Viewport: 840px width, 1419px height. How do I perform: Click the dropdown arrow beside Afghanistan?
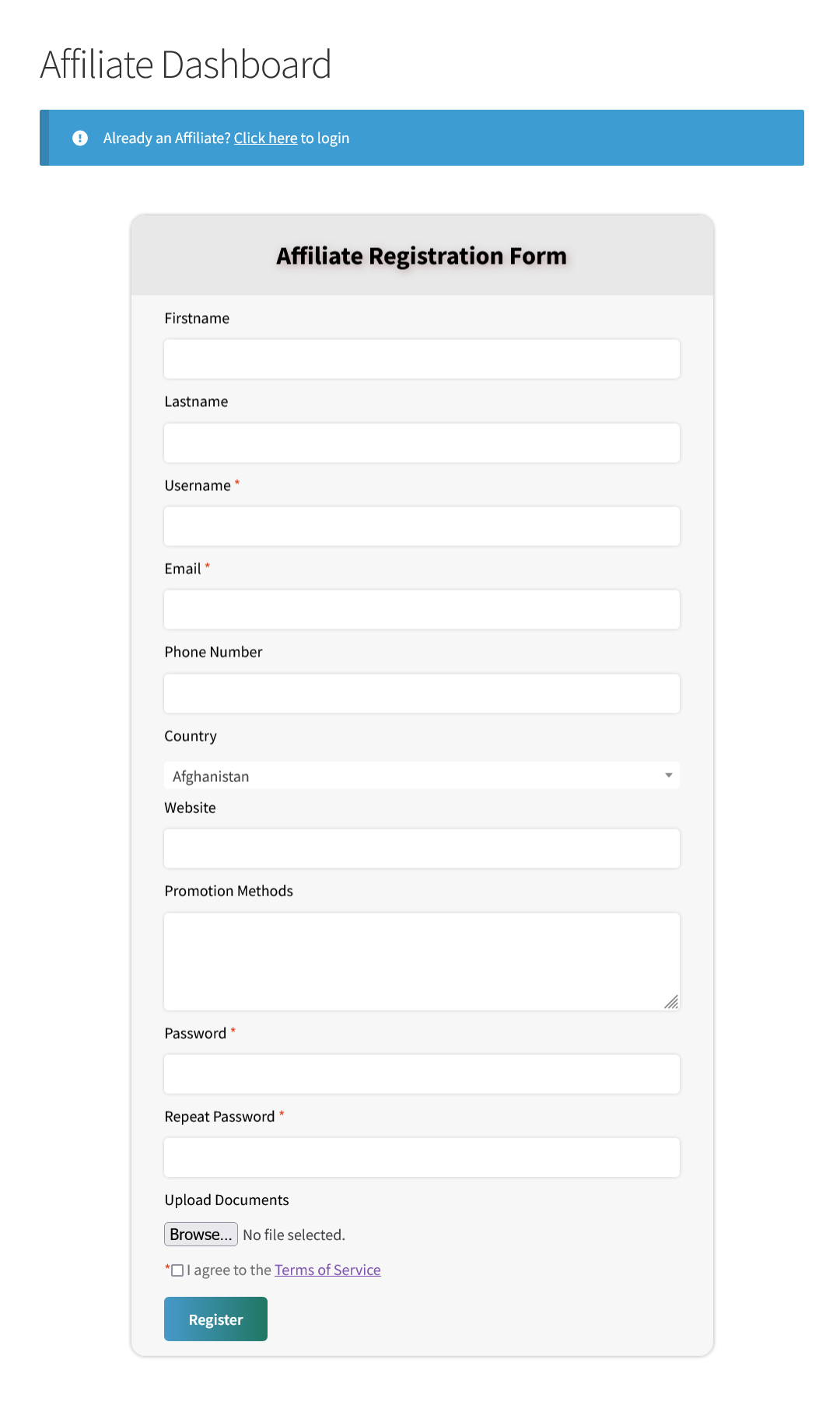pos(669,775)
